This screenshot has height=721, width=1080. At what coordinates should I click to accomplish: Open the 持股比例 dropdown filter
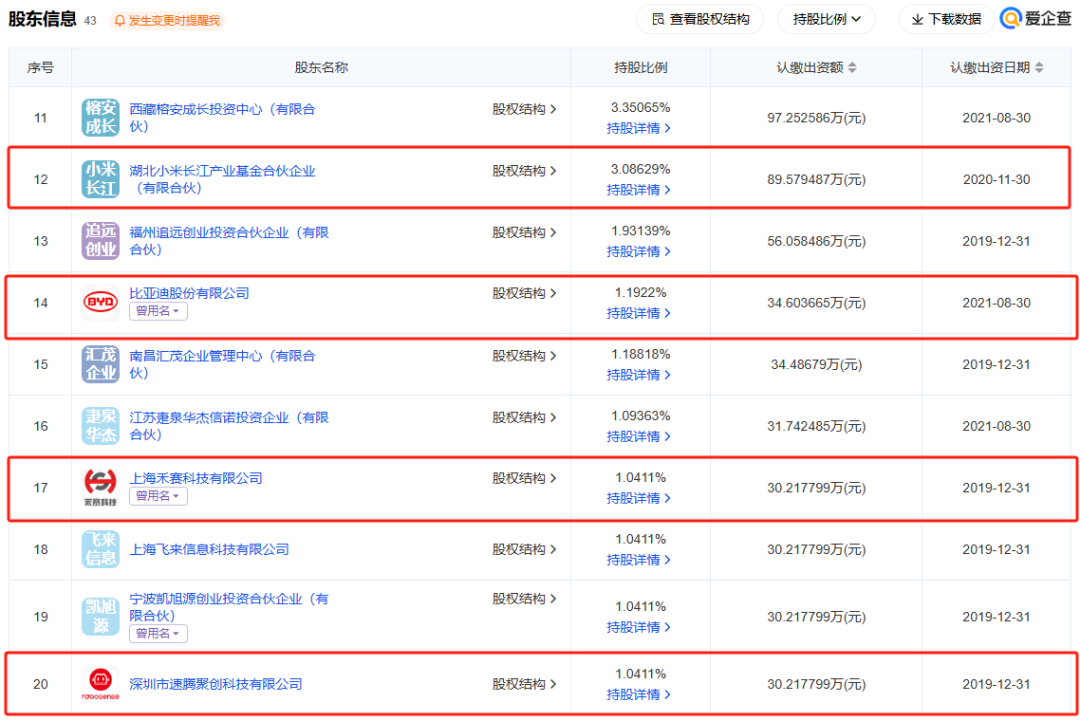click(x=827, y=19)
